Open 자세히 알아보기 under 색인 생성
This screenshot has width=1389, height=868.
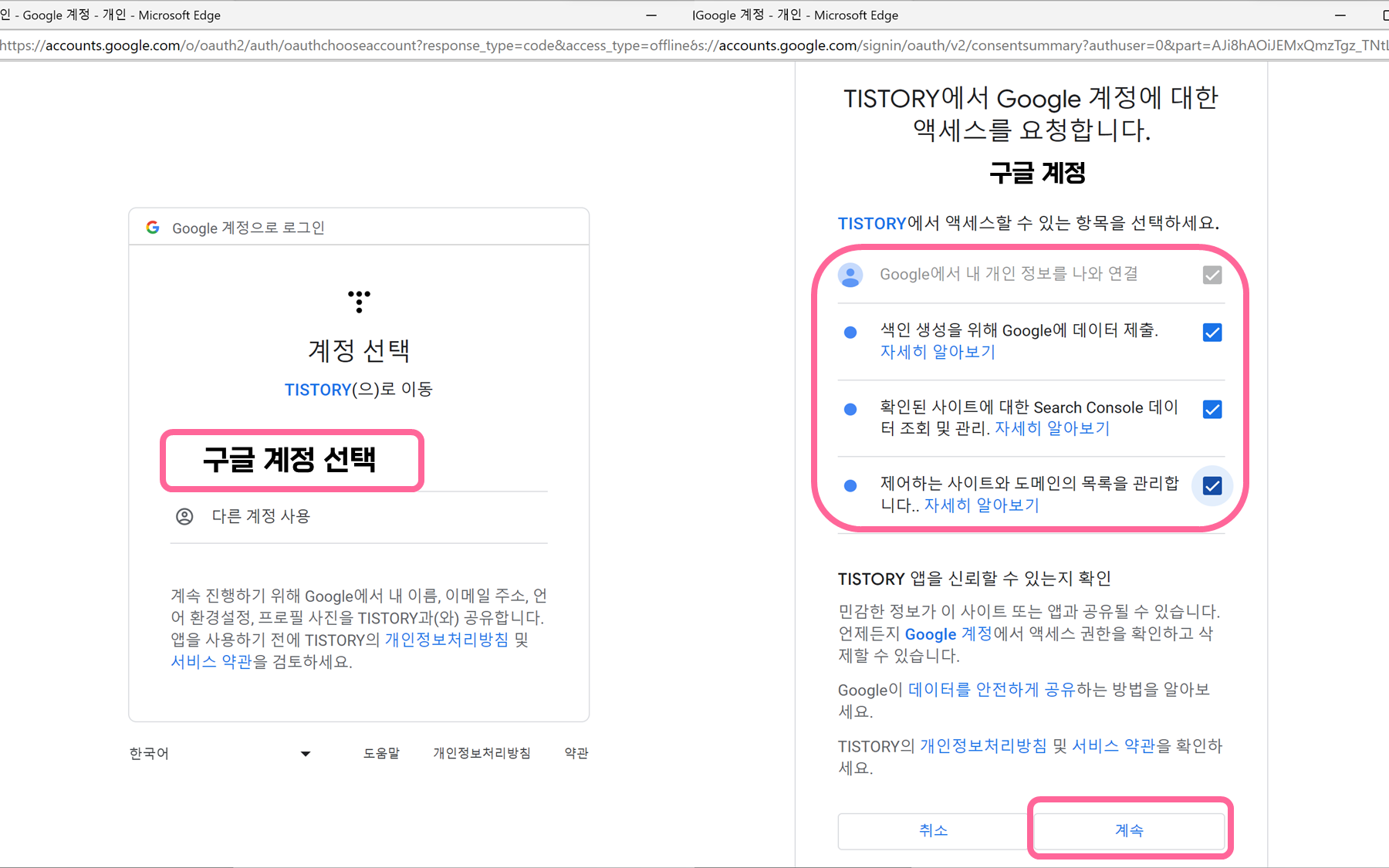click(938, 352)
